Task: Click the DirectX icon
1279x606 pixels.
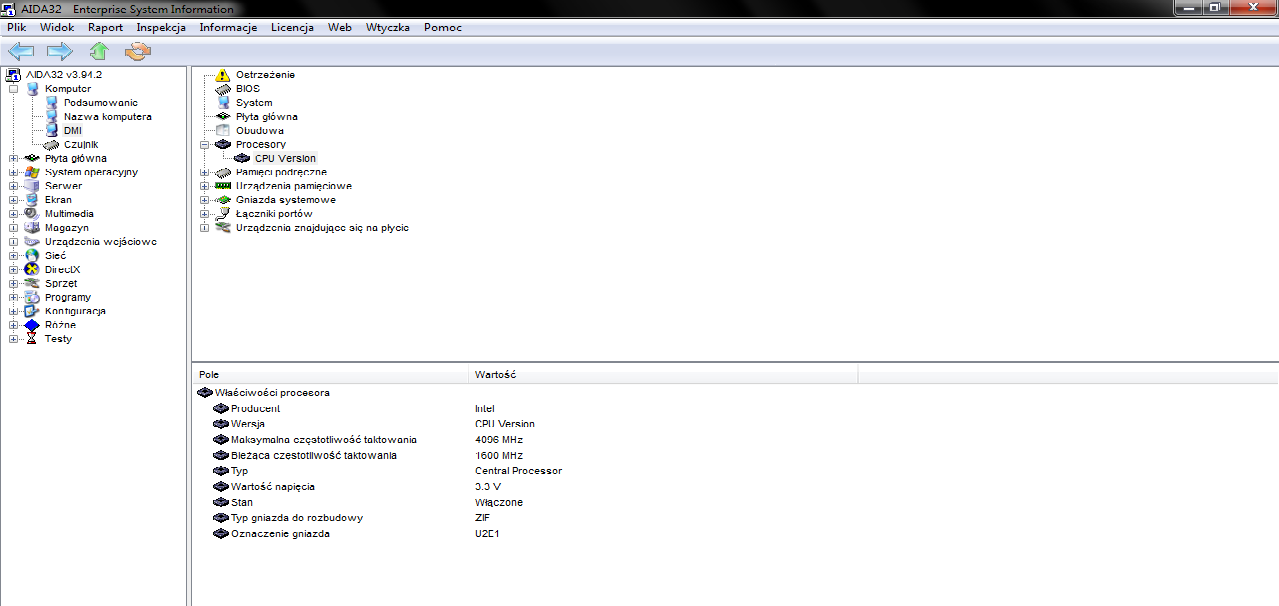Action: (32, 270)
